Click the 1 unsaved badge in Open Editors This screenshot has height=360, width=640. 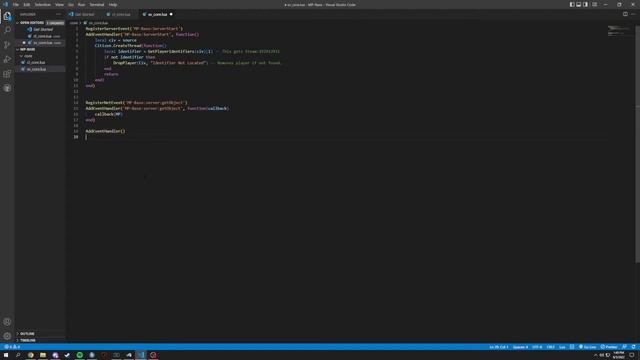55,23
